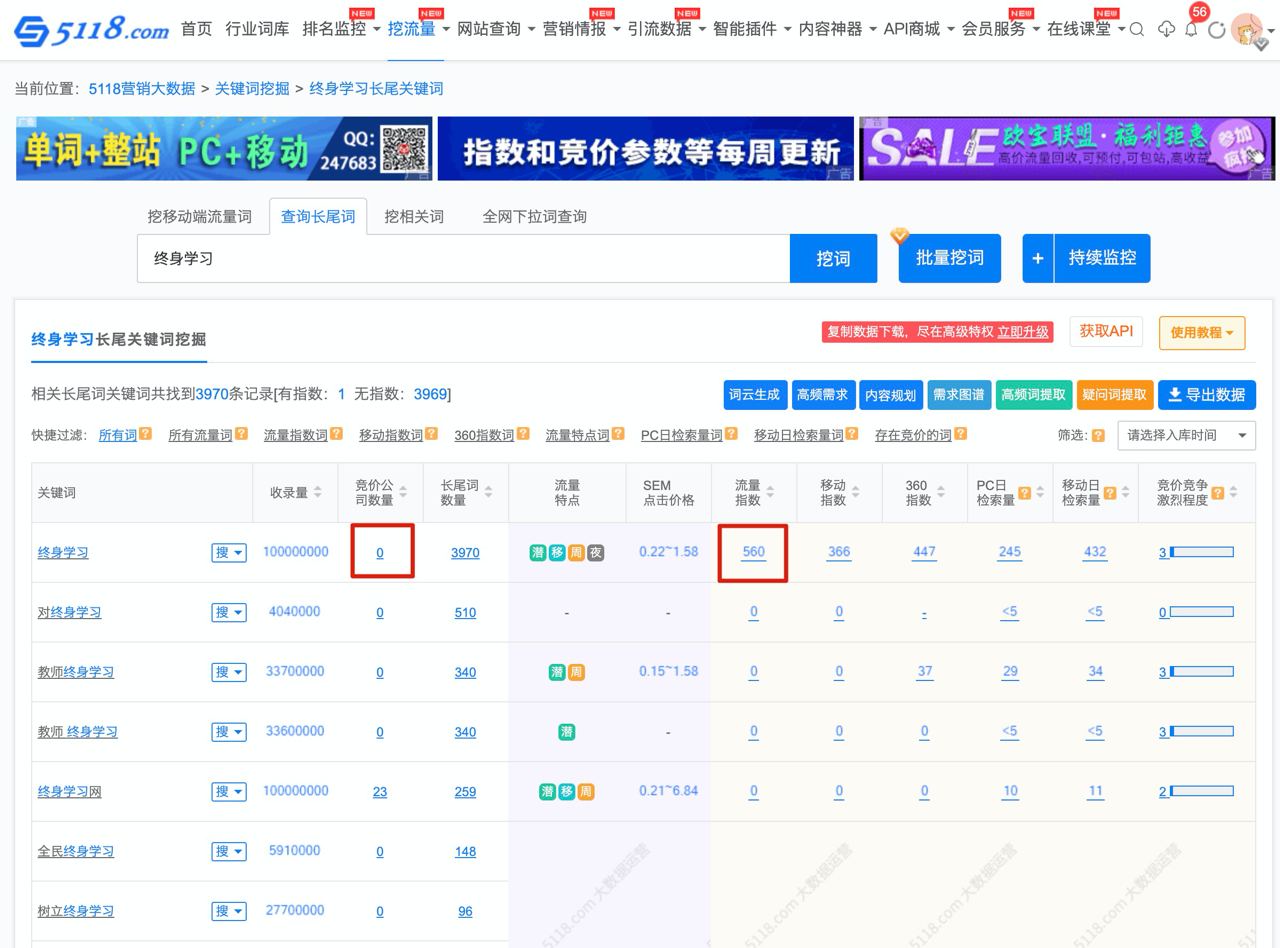Click the 导出数据 export button

click(1206, 395)
